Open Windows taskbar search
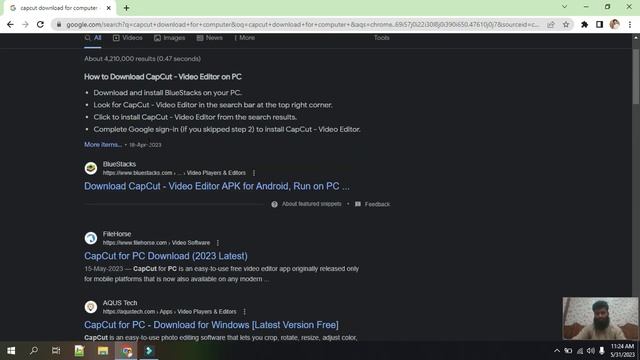 (34, 351)
